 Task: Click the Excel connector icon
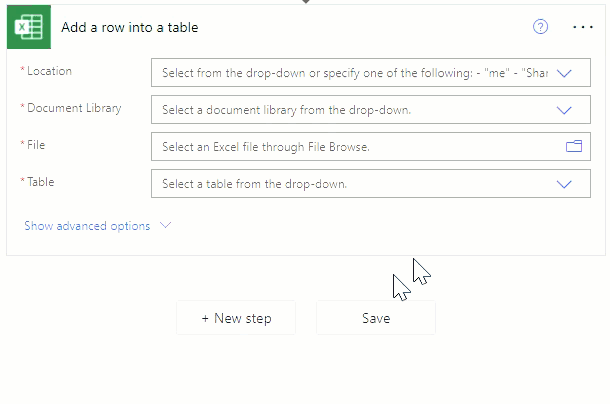pos(29,27)
